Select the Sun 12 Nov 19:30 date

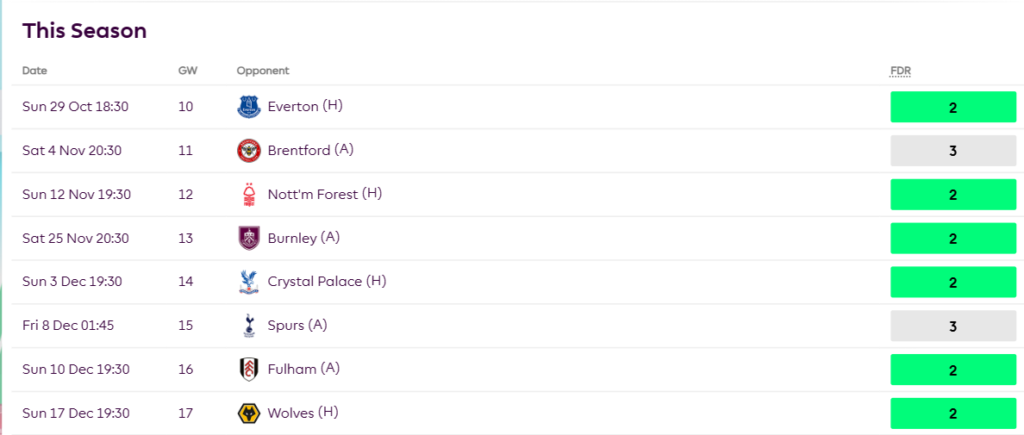[76, 194]
